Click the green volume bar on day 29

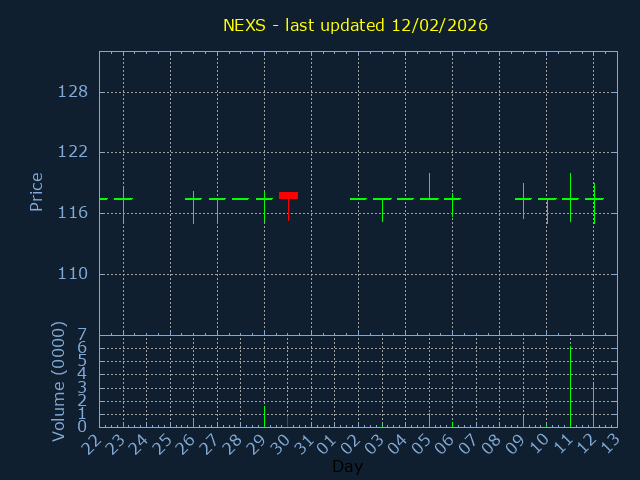[264, 416]
